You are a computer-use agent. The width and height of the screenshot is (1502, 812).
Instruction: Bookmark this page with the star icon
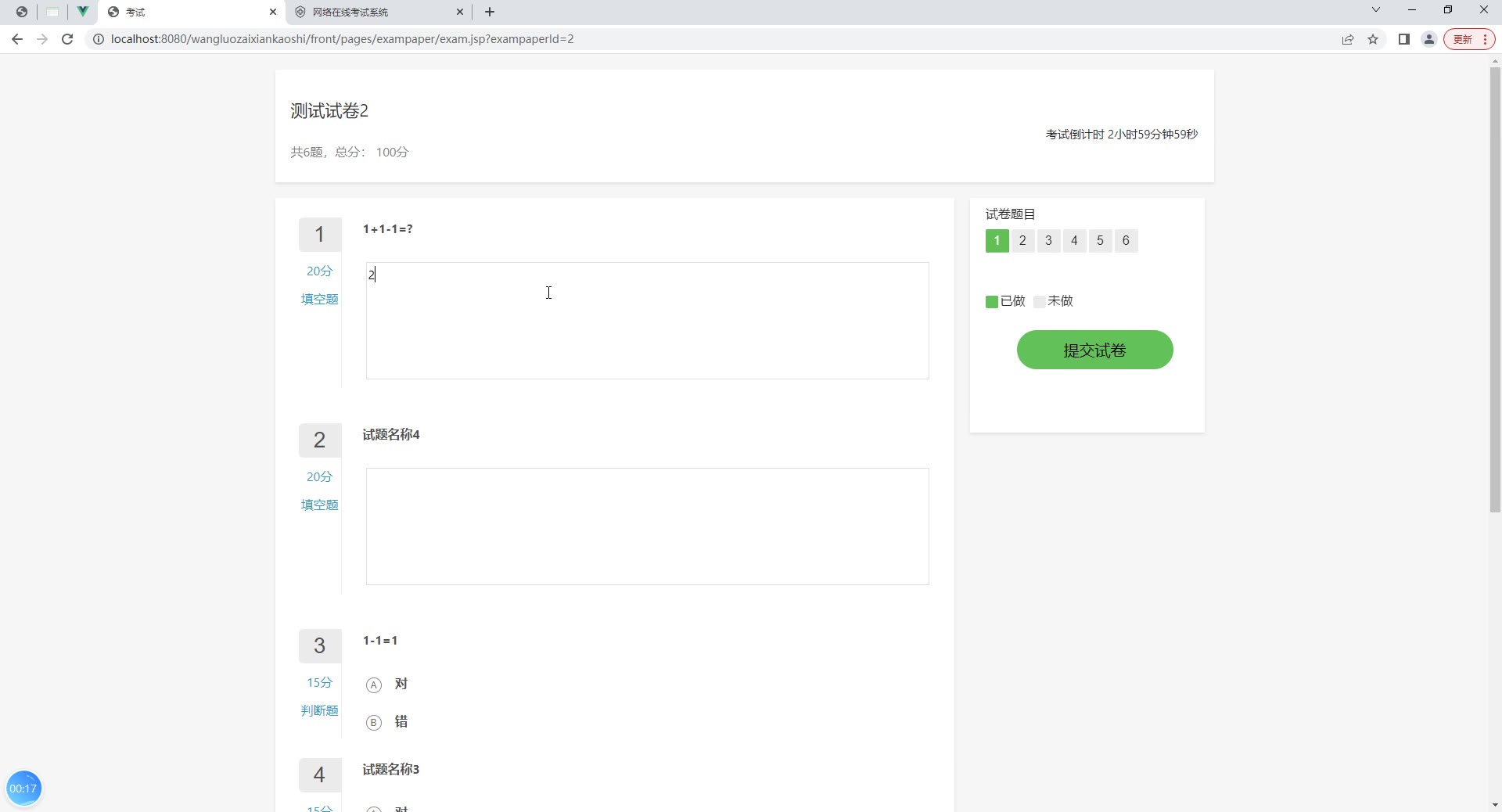tap(1373, 39)
